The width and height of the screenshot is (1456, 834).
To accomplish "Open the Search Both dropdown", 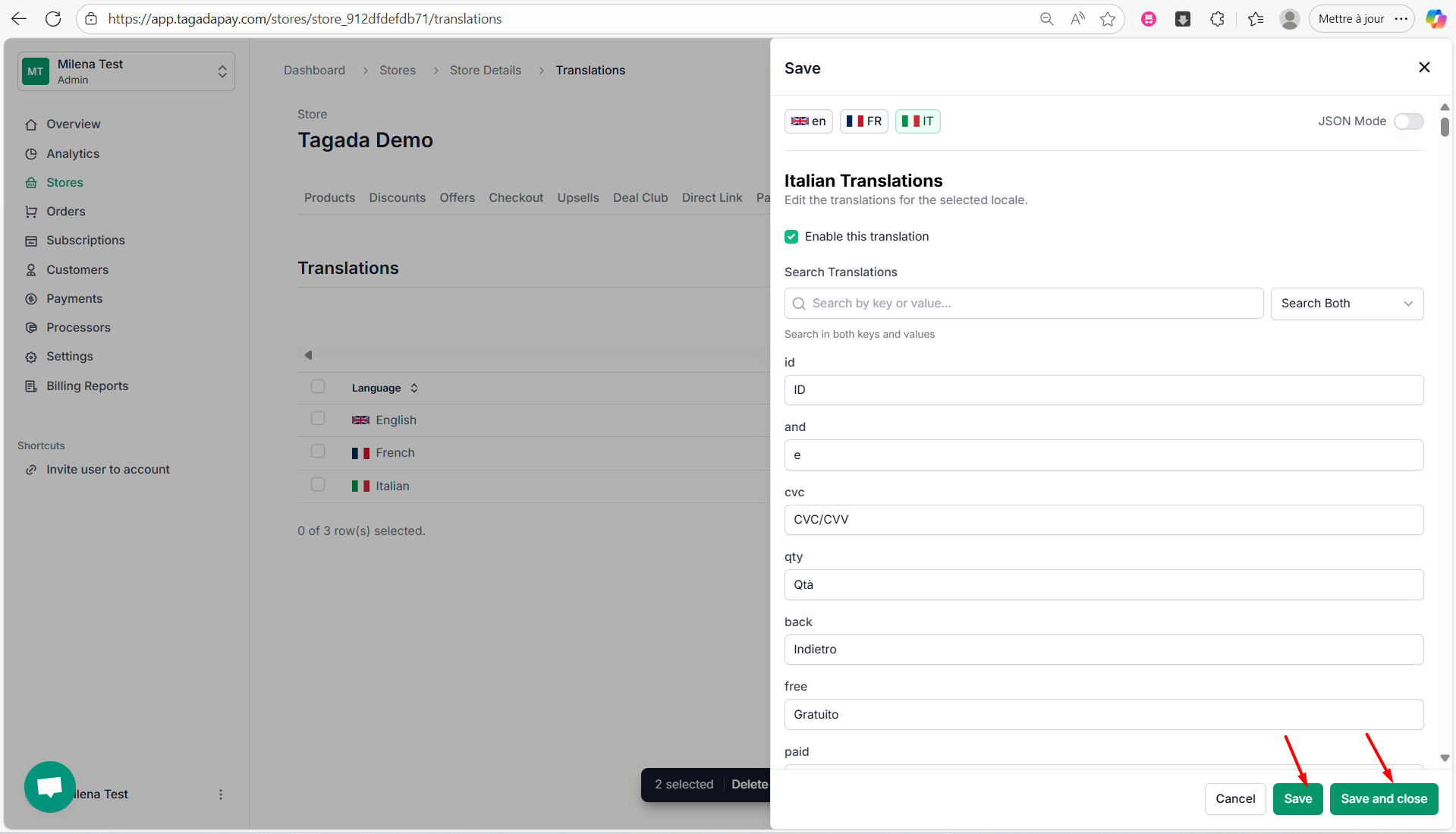I will [x=1347, y=304].
